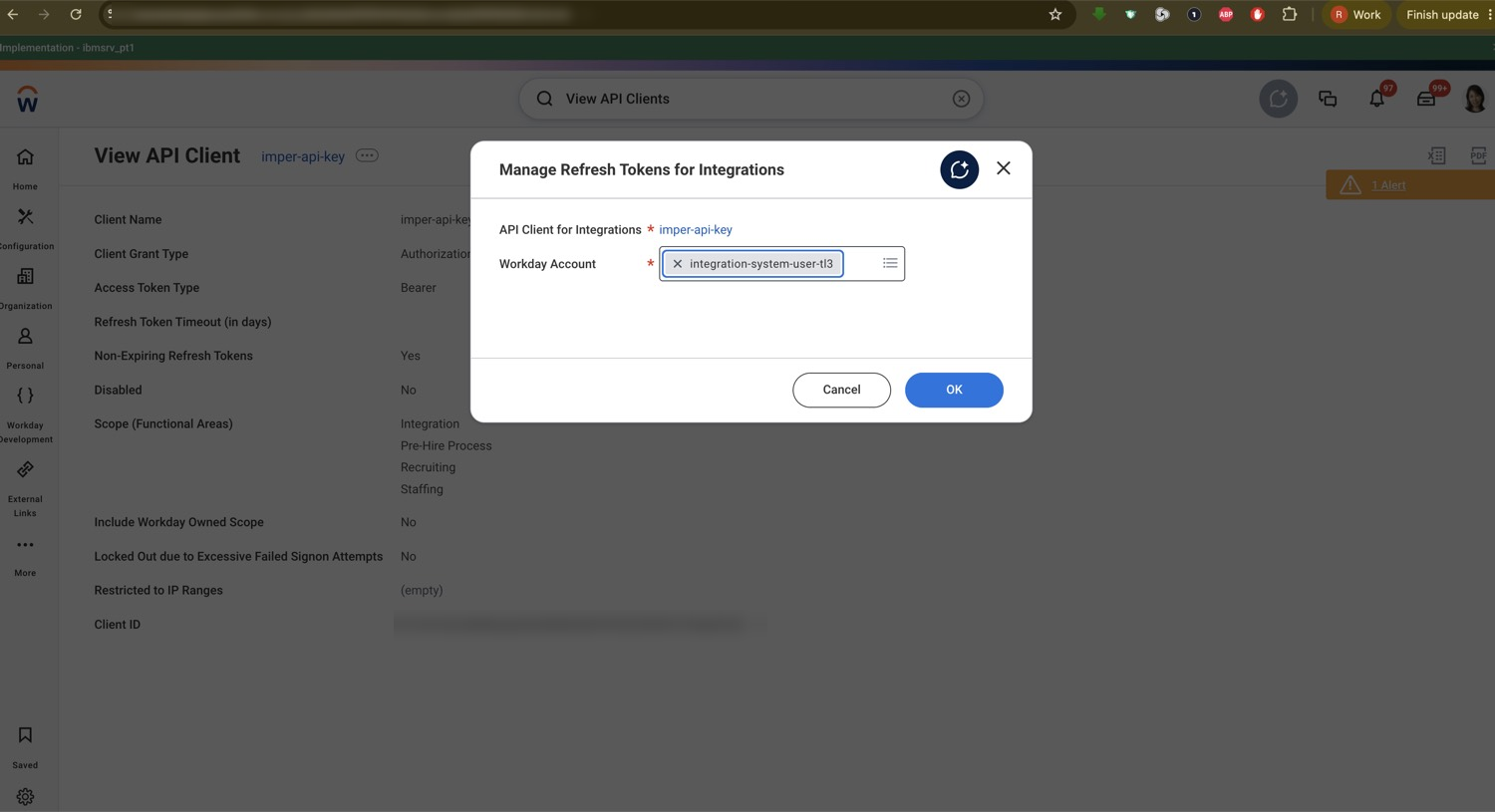Click the Client Name label

[128, 220]
